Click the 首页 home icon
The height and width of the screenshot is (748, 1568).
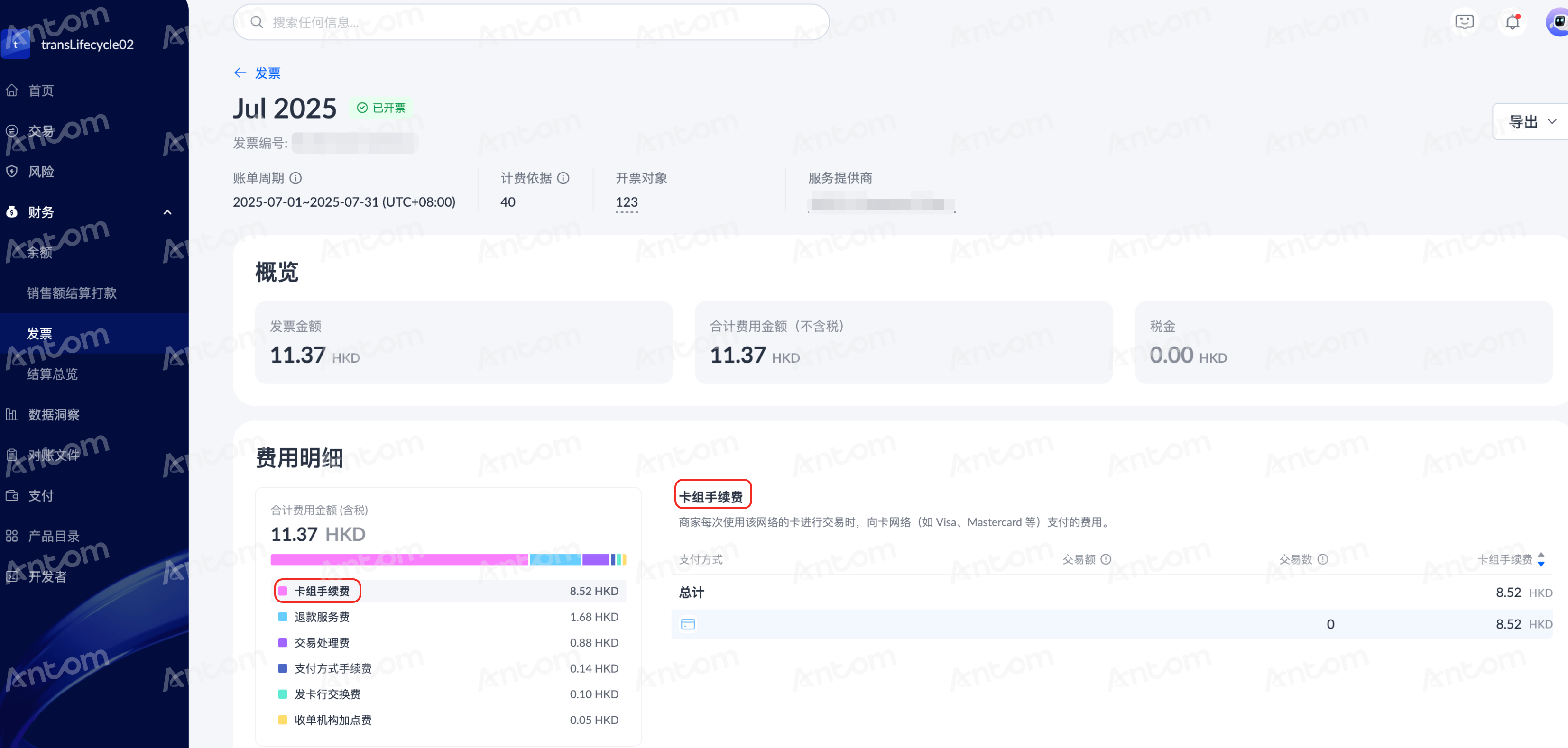tap(11, 91)
